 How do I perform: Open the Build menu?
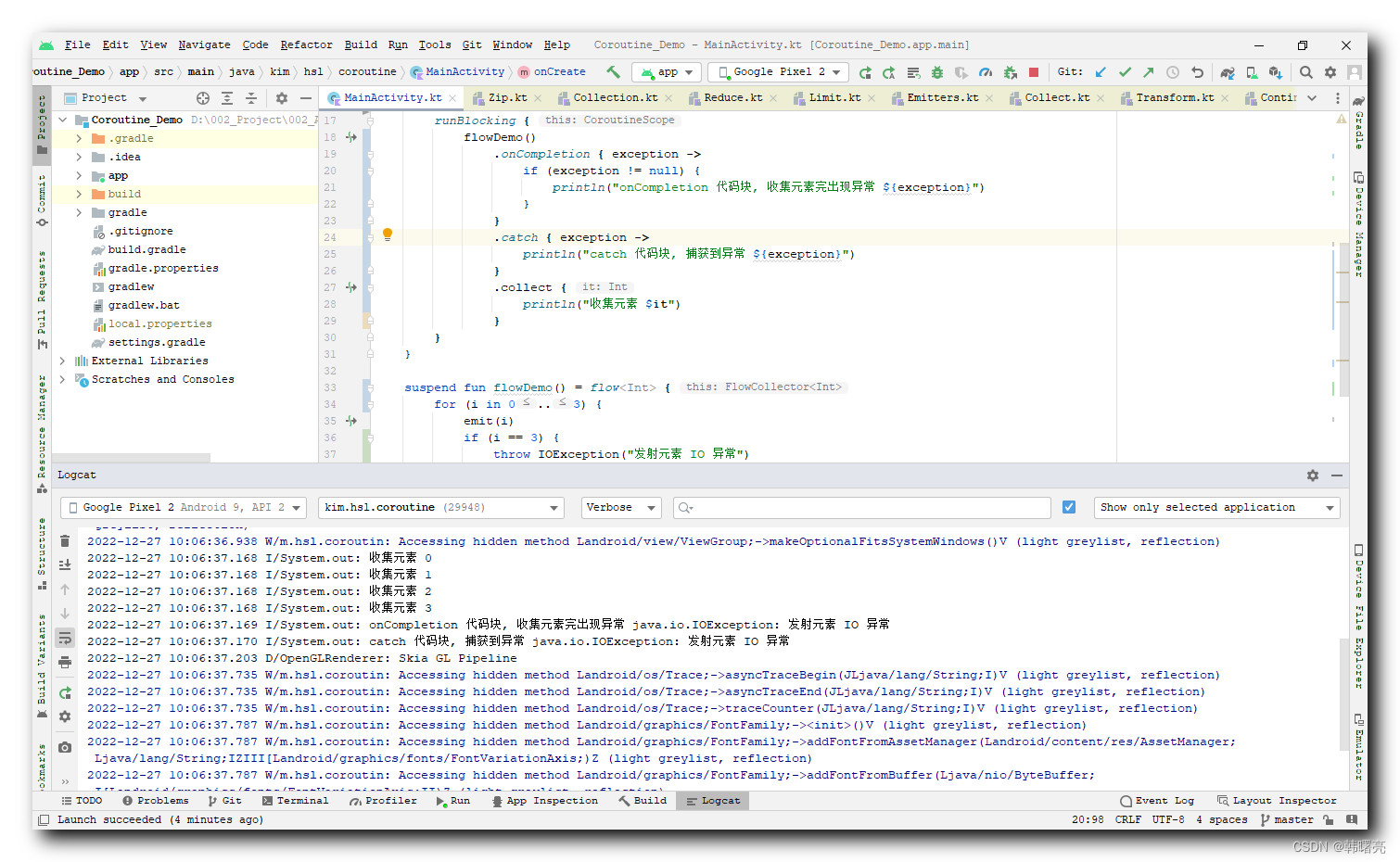(361, 44)
